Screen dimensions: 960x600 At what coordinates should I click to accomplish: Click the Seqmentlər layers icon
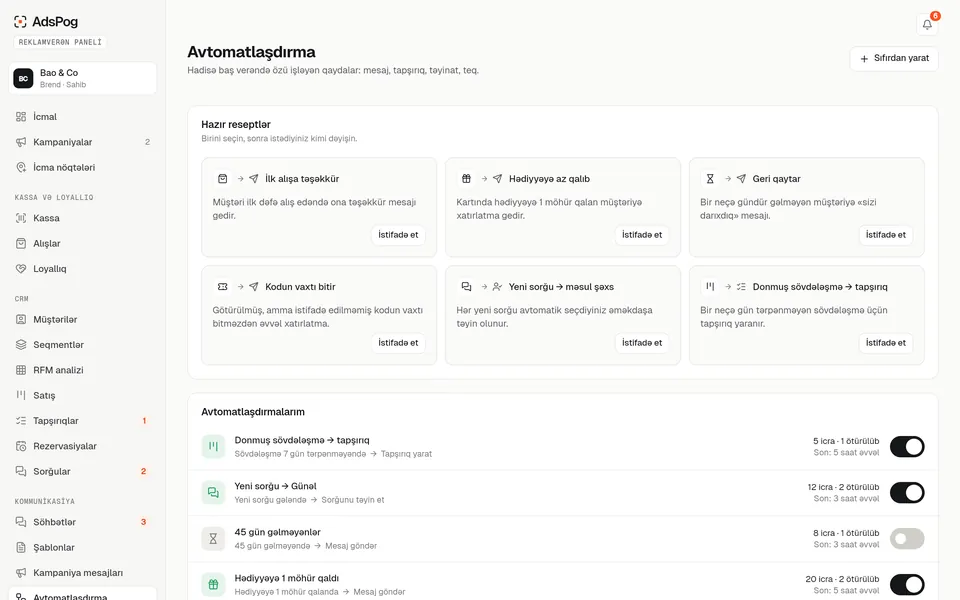pos(21,345)
